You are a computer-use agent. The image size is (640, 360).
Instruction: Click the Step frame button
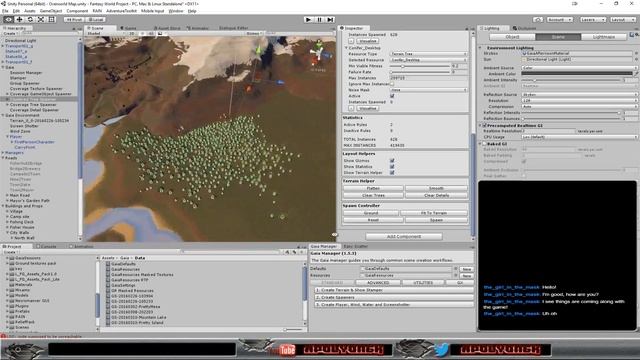(x=330, y=19)
